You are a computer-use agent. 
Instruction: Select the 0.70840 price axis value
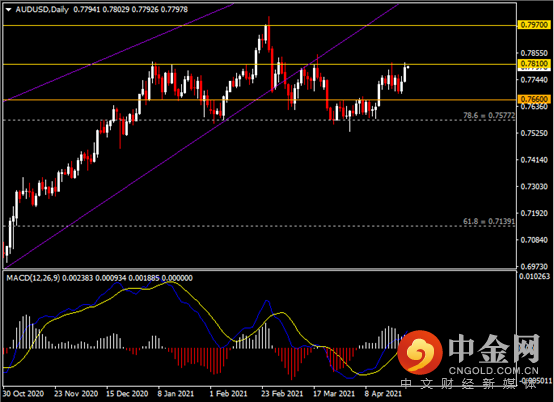534,240
